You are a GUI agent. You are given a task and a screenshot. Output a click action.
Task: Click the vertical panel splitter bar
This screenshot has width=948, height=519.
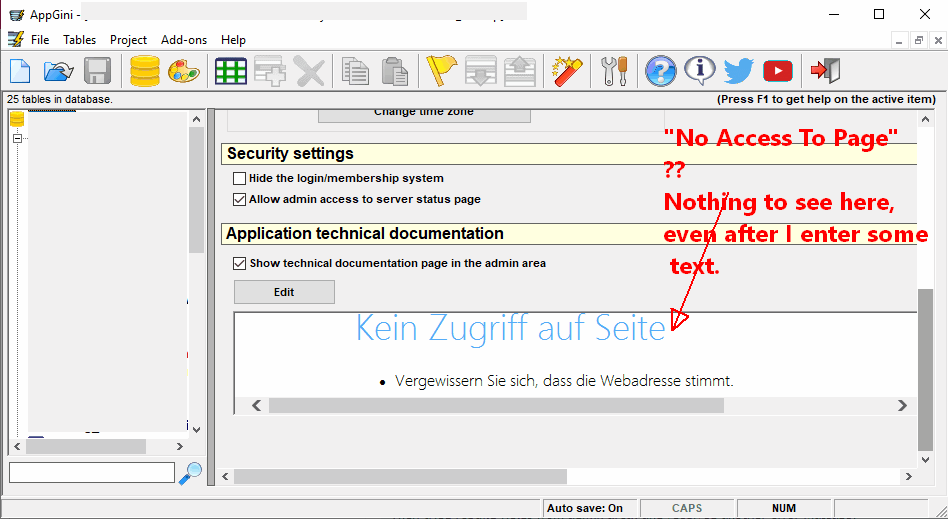(x=211, y=297)
